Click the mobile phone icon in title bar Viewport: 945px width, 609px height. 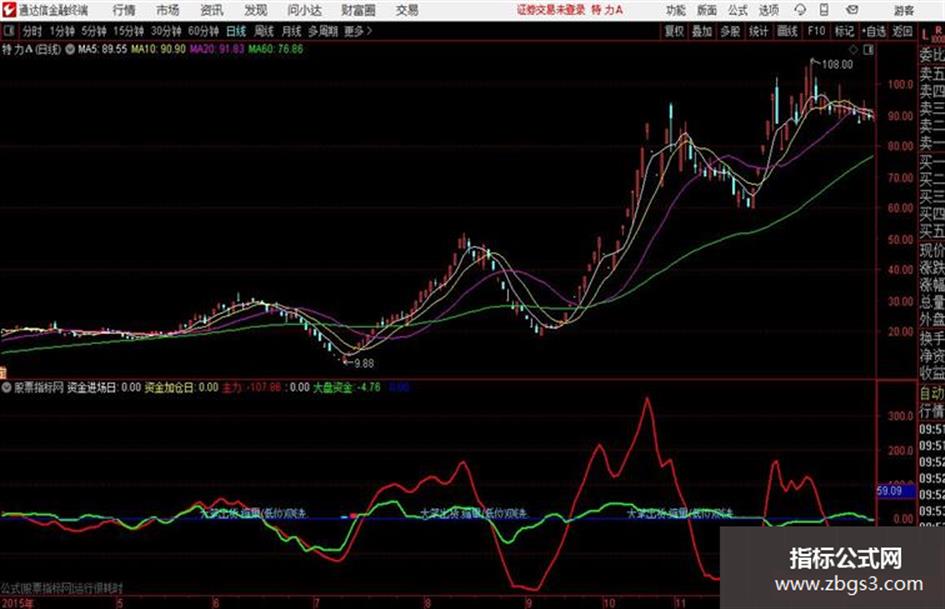[824, 10]
